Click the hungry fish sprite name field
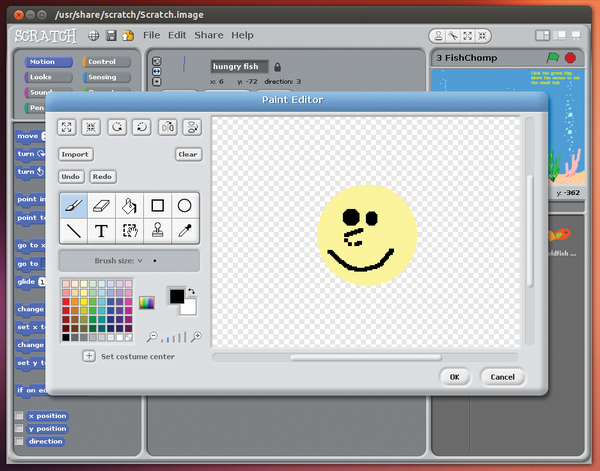Viewport: 600px width, 471px height. 239,67
